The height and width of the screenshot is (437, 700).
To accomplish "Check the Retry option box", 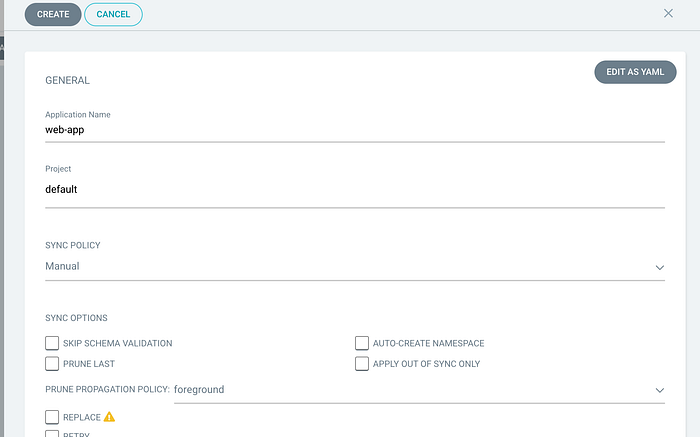I will click(52, 434).
